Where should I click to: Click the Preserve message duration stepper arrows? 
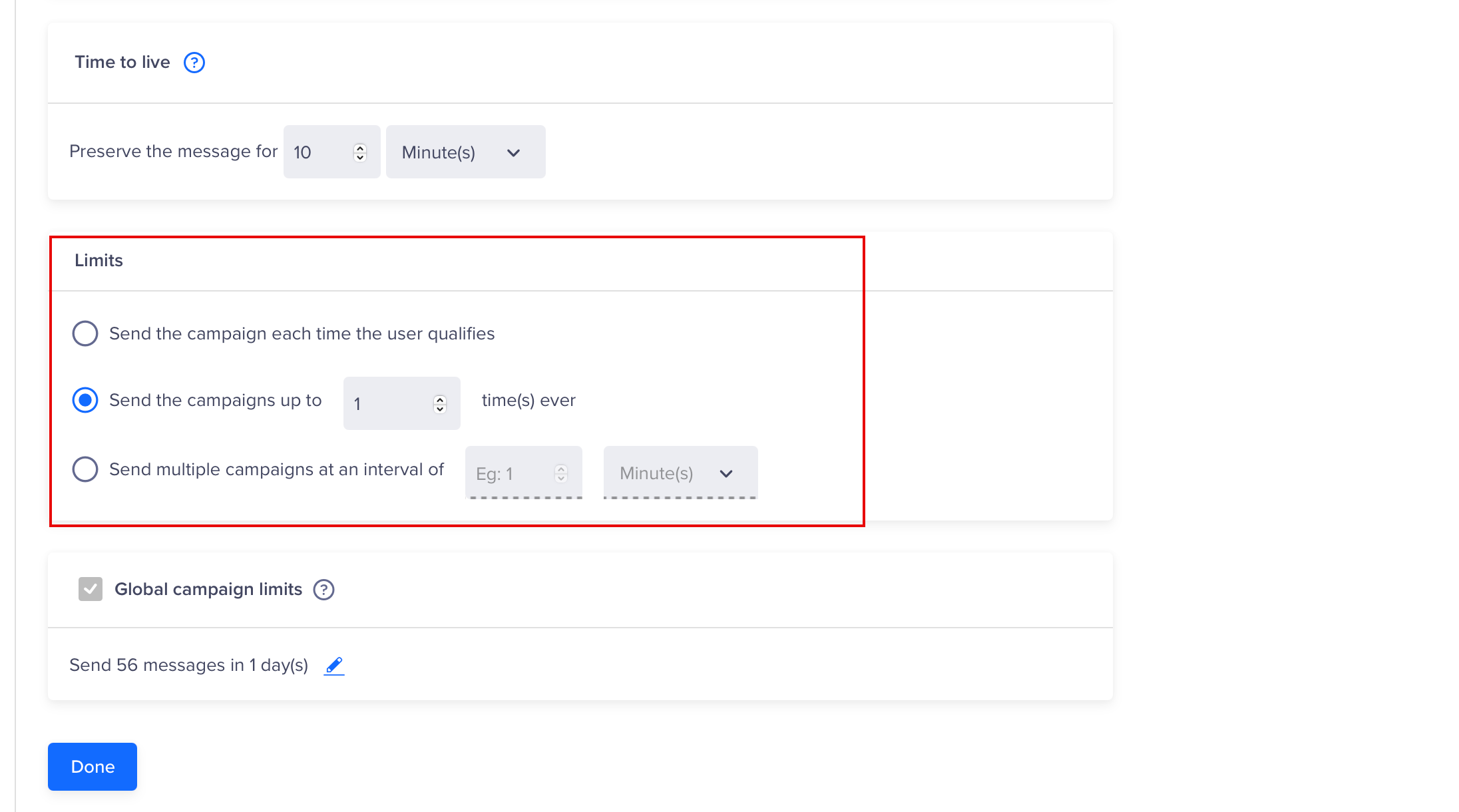click(360, 152)
